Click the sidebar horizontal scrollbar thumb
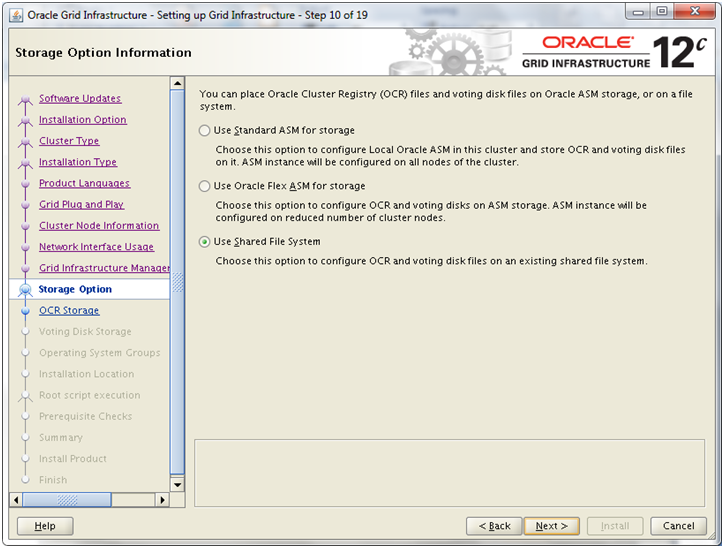Image resolution: width=724 pixels, height=548 pixels. click(x=67, y=500)
